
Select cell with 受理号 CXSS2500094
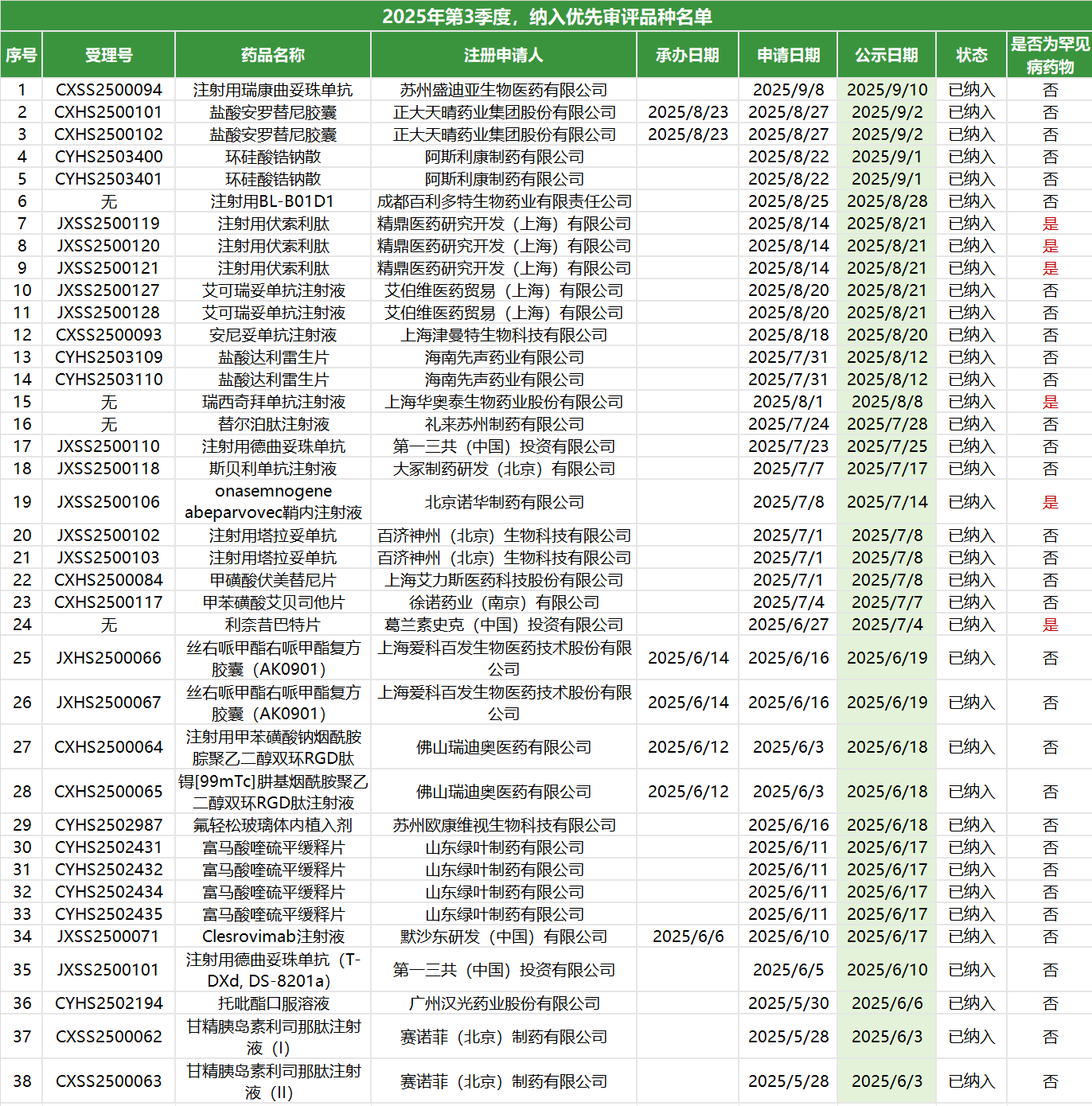tap(108, 90)
